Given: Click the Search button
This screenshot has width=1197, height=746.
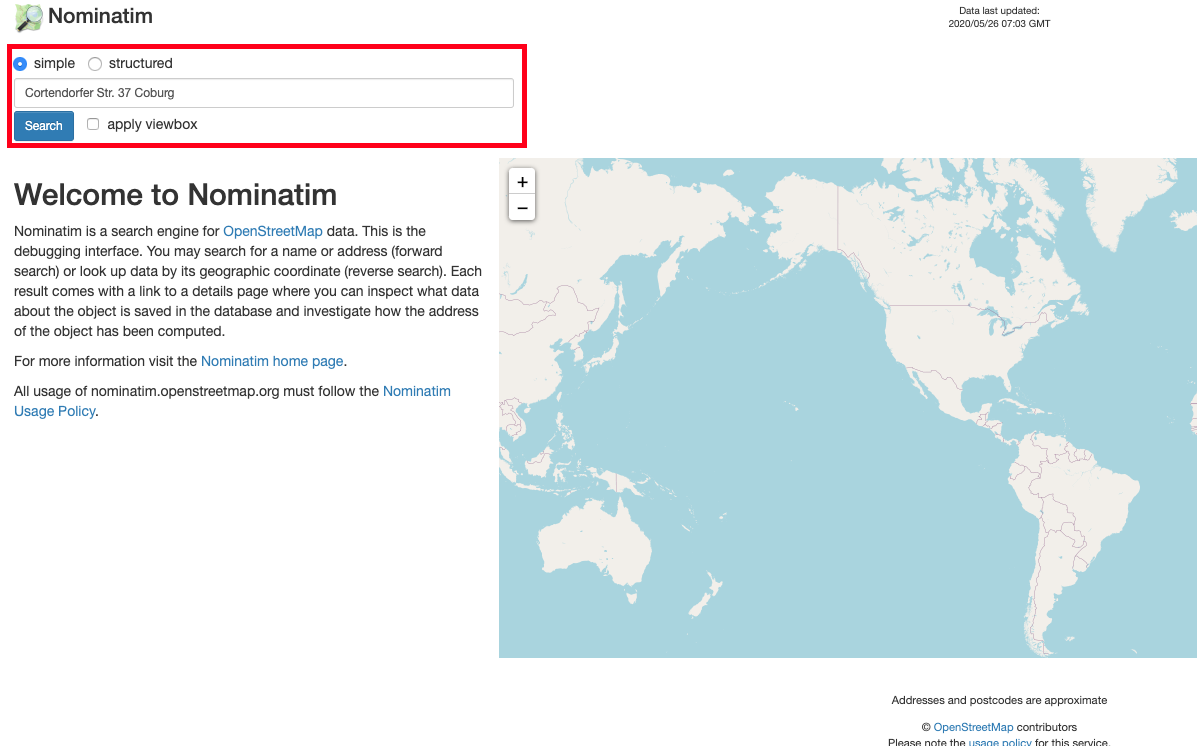Looking at the screenshot, I should pyautogui.click(x=44, y=126).
